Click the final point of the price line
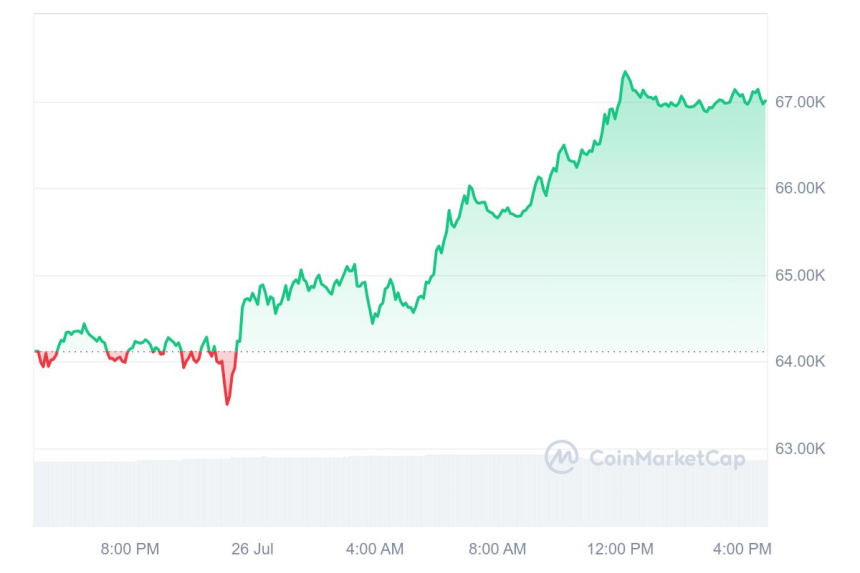The width and height of the screenshot is (860, 573). [x=766, y=99]
